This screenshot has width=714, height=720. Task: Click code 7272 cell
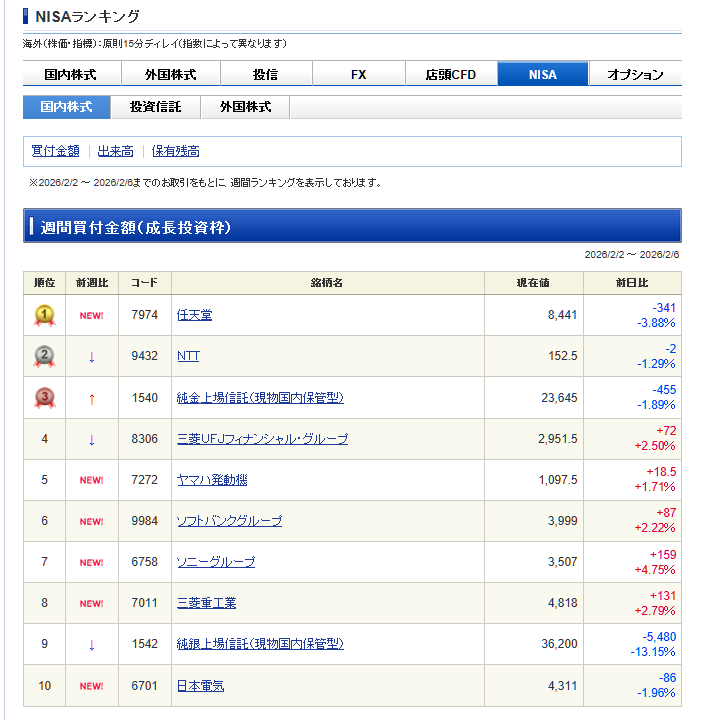(145, 480)
